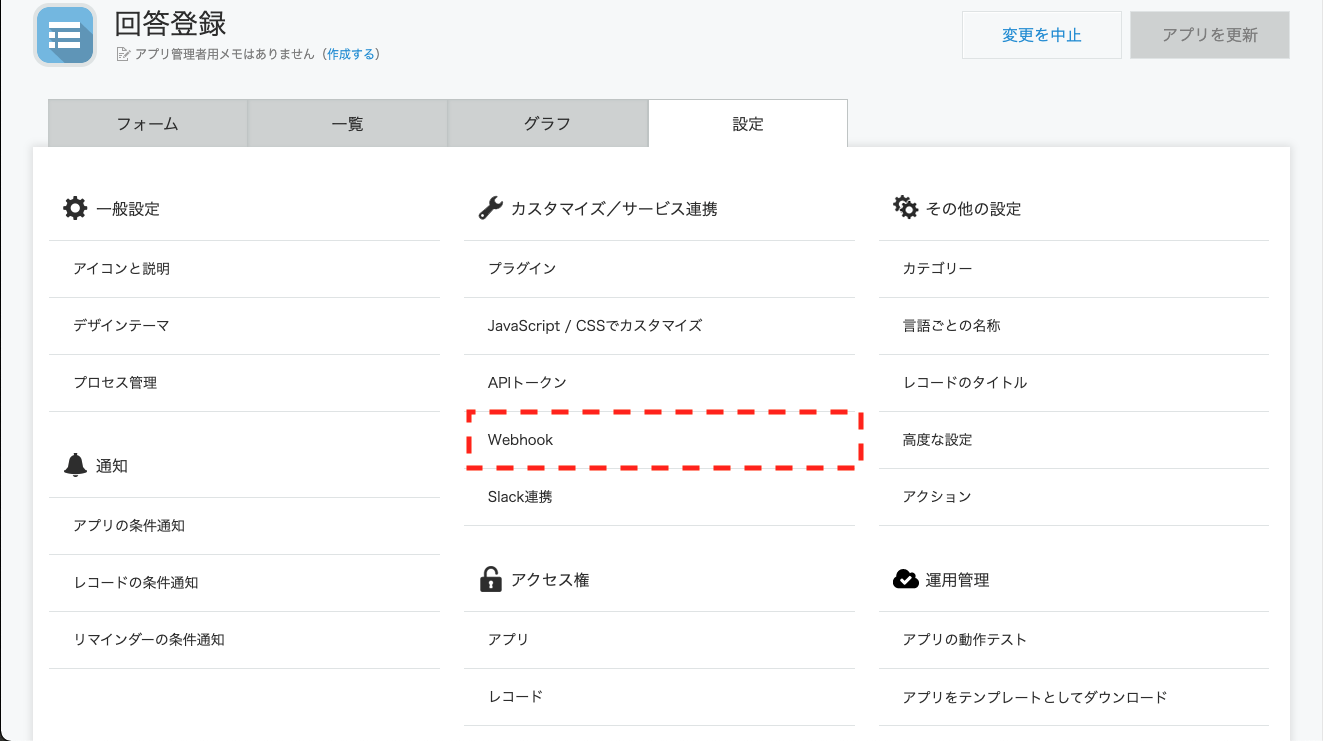Go to プロセス管理 settings
The height and width of the screenshot is (741, 1323).
(115, 383)
